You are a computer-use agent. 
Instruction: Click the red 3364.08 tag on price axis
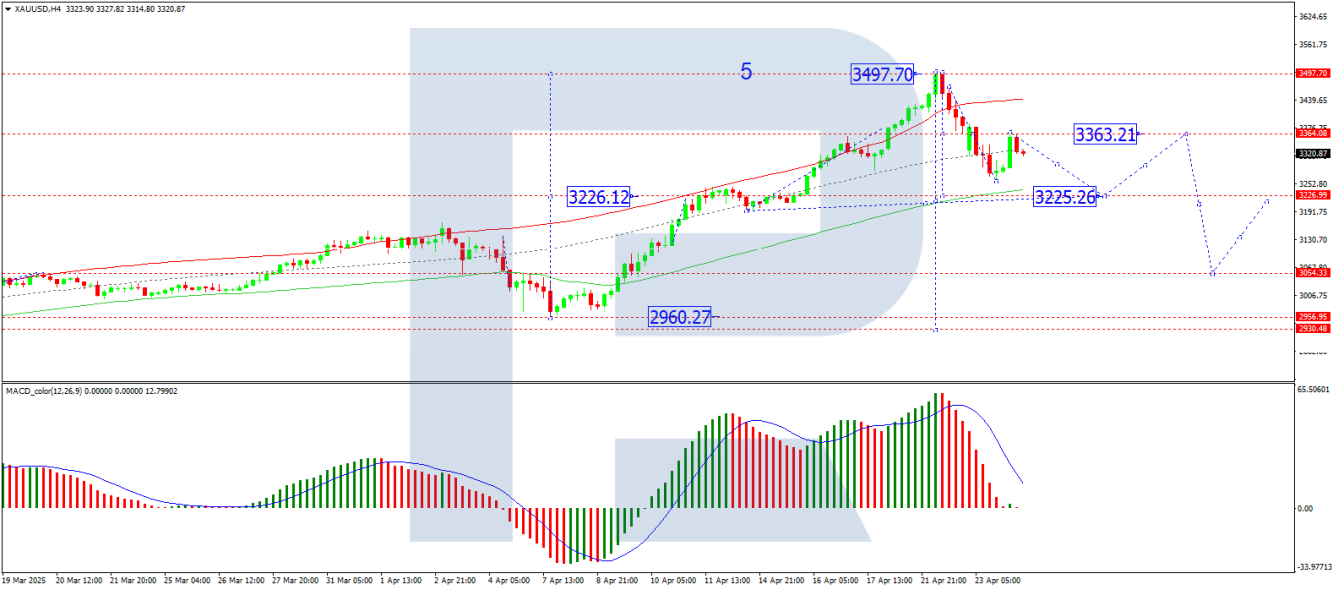[x=1312, y=133]
